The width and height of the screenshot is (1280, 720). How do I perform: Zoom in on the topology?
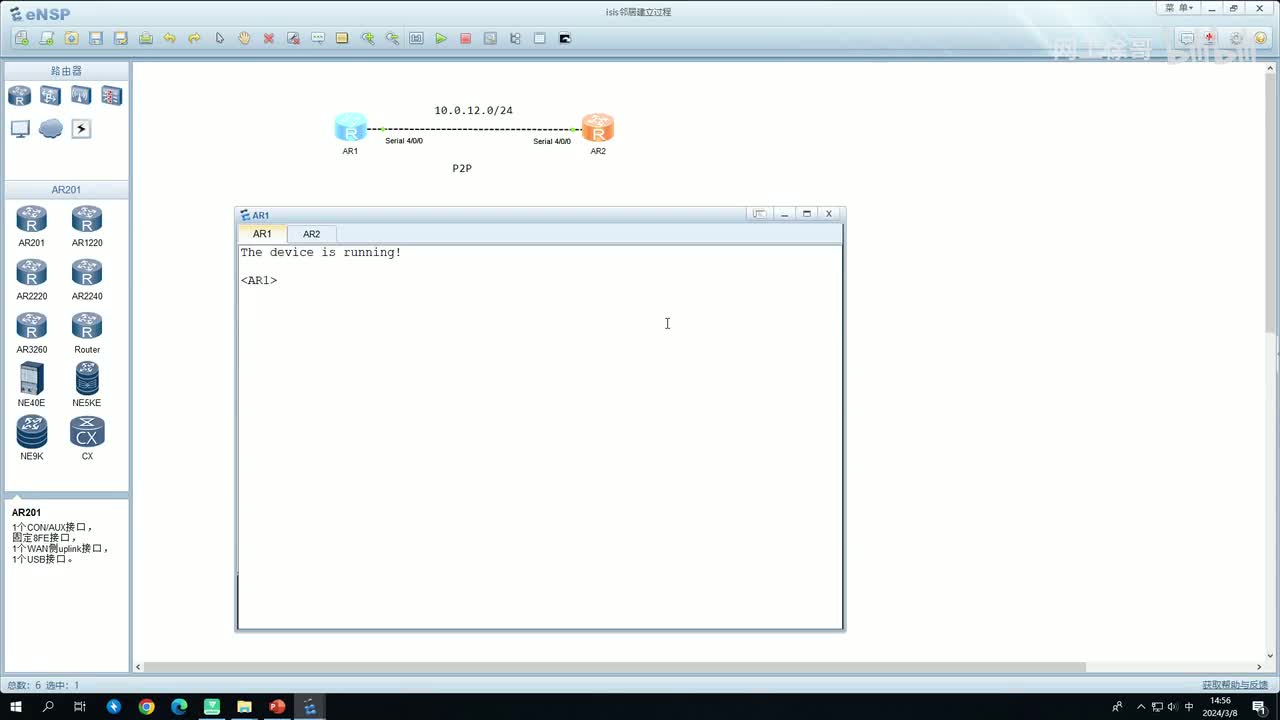tap(368, 38)
